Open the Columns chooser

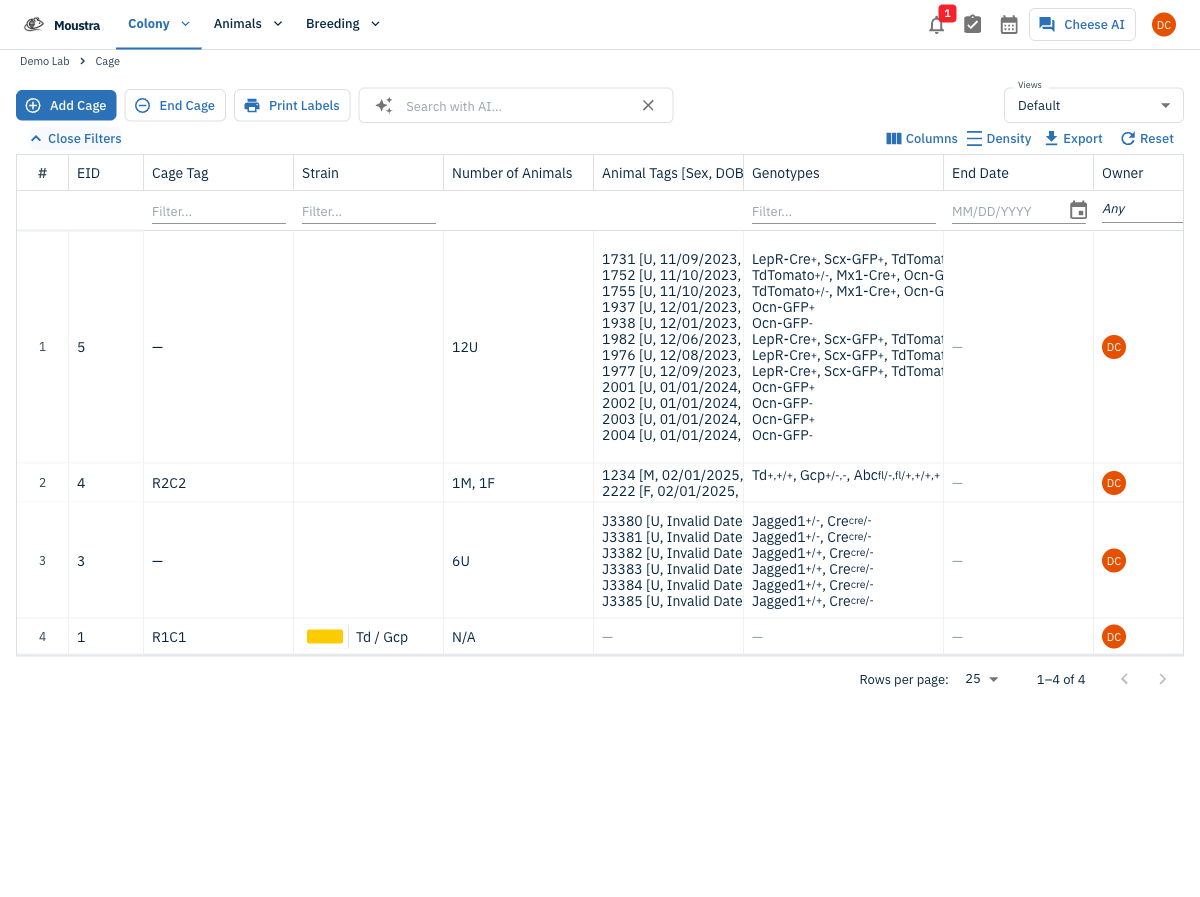point(922,139)
